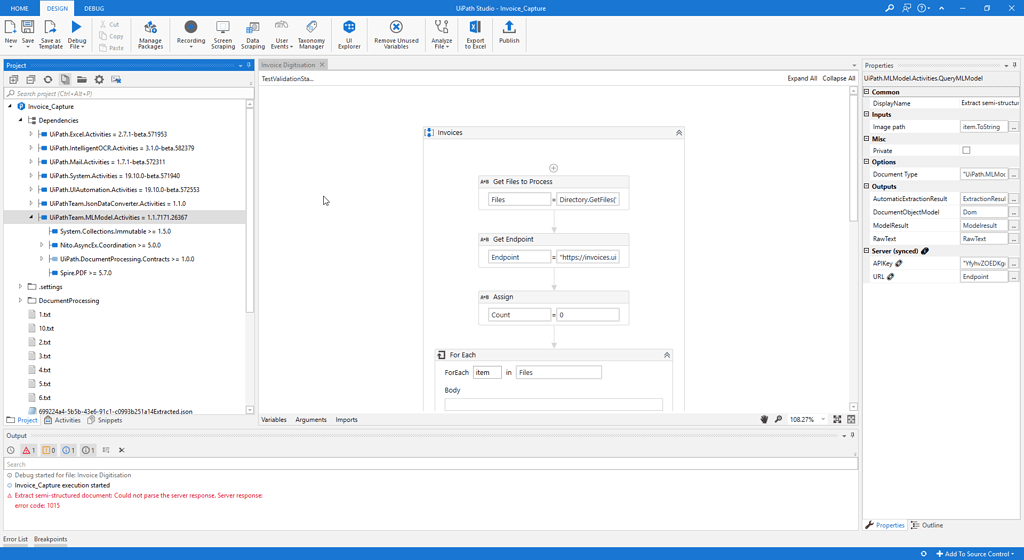Click fit to screen icon
The height and width of the screenshot is (560, 1024).
(837, 420)
